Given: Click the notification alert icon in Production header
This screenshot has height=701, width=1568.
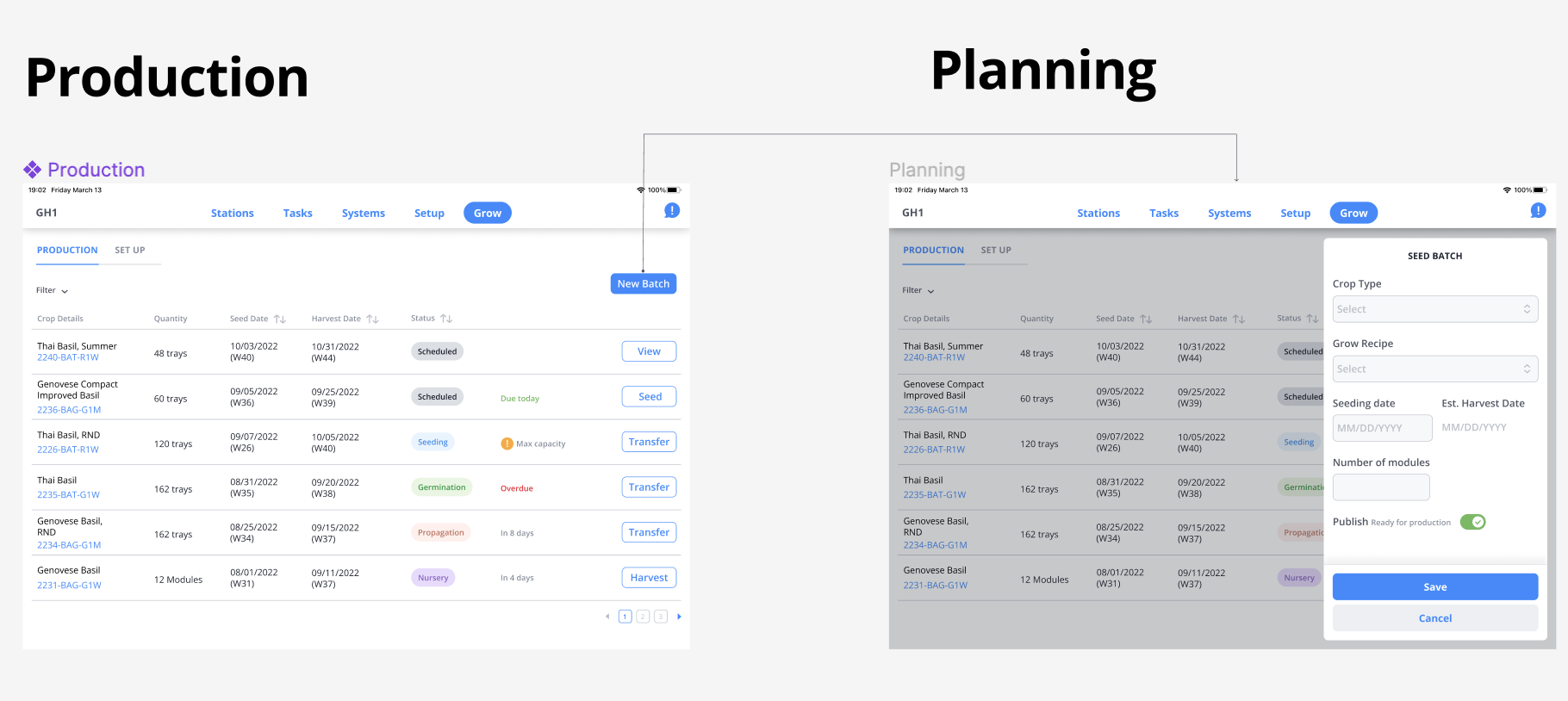Looking at the screenshot, I should [x=672, y=211].
